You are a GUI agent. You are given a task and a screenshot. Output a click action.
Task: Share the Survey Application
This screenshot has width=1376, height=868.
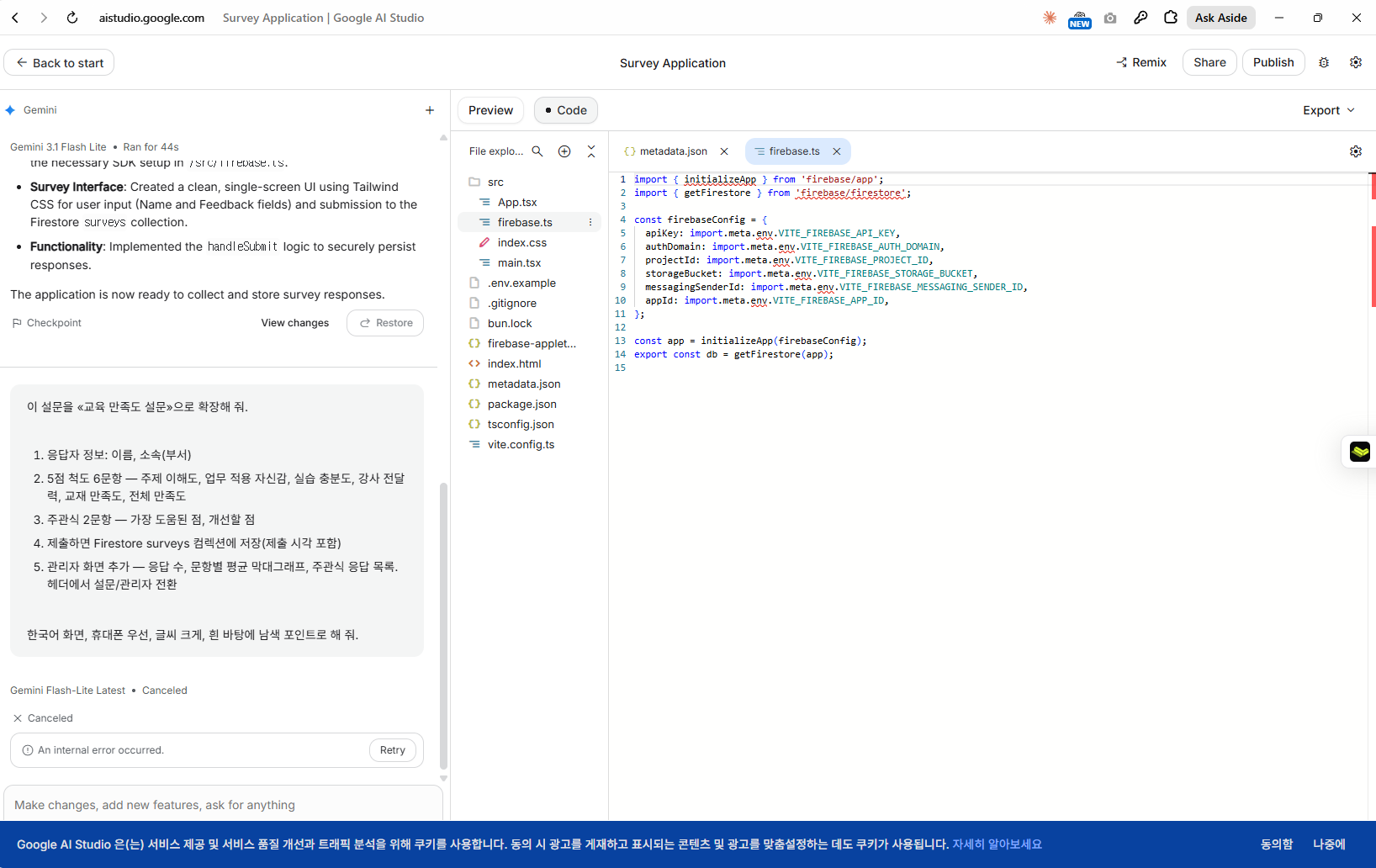pos(1209,62)
